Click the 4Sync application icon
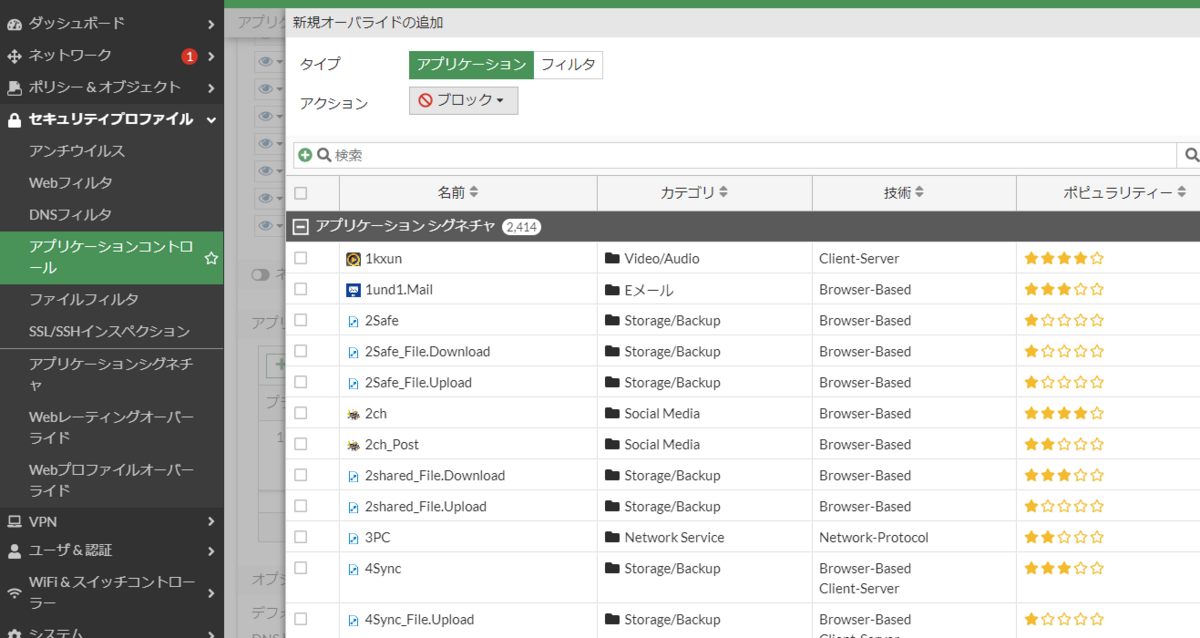Image resolution: width=1200 pixels, height=638 pixels. (x=353, y=569)
